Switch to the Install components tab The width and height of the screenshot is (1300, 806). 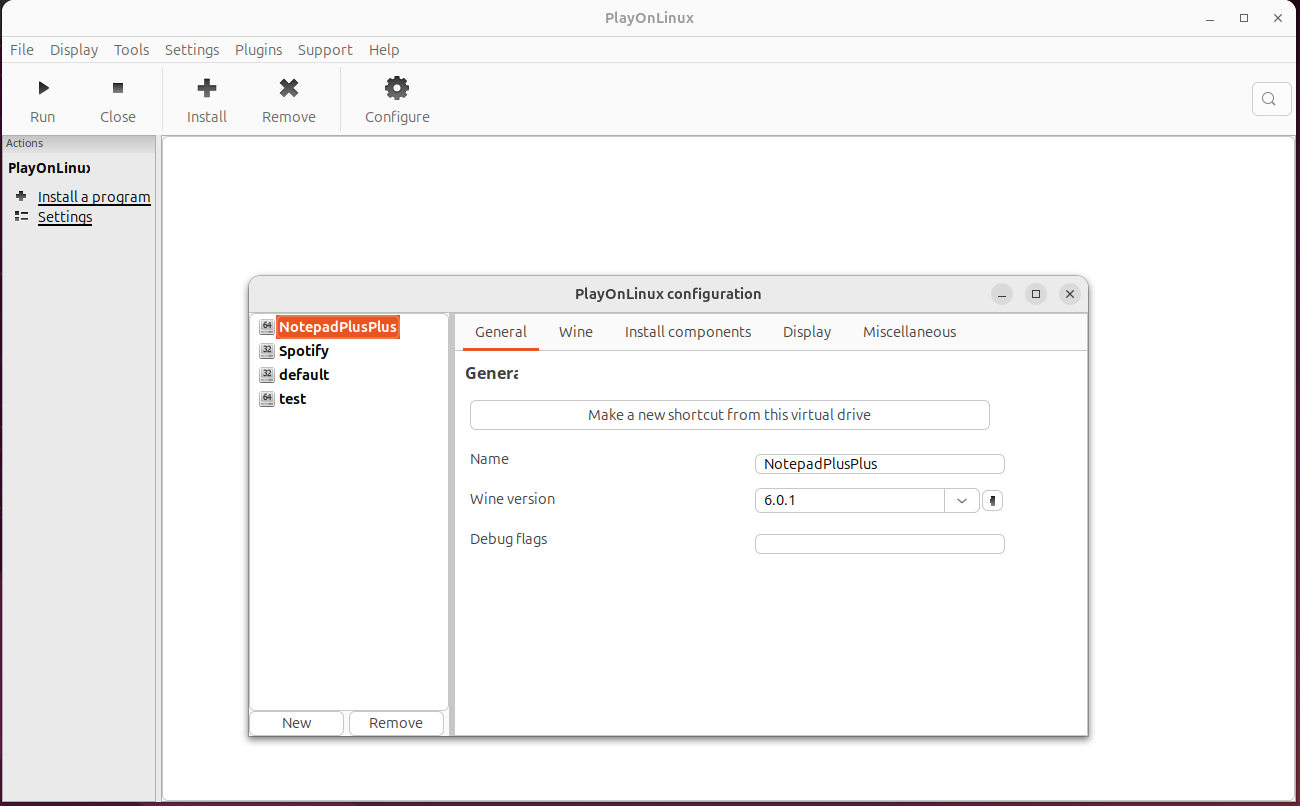688,332
